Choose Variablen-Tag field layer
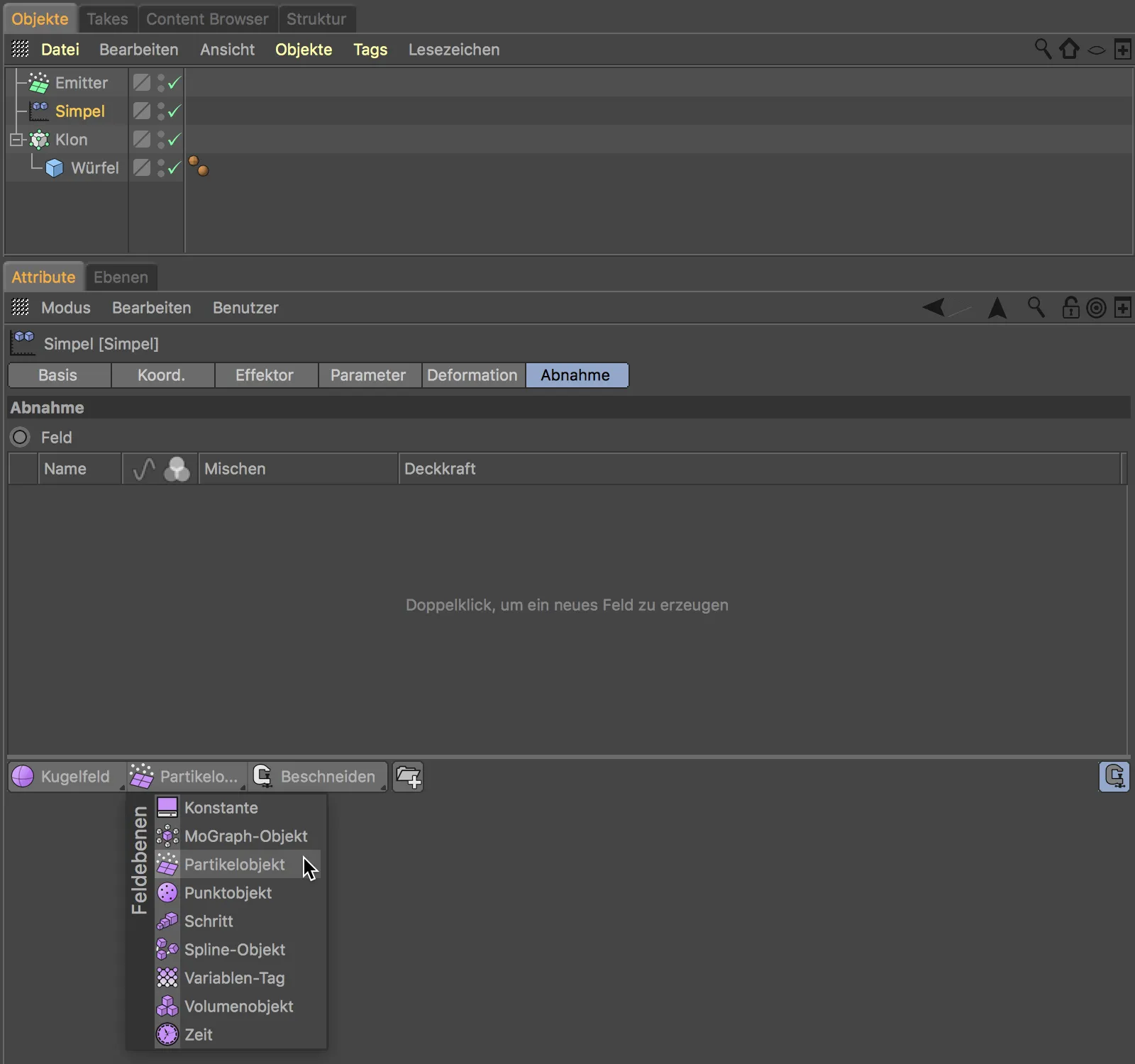This screenshot has width=1135, height=1064. [x=238, y=978]
